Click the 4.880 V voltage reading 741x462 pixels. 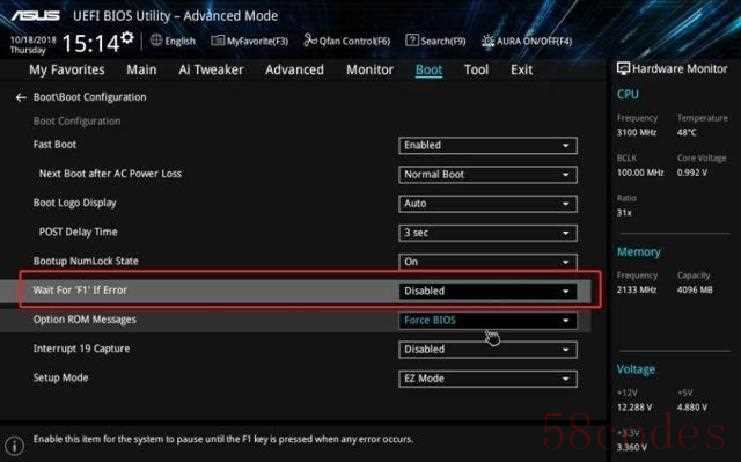tap(692, 407)
